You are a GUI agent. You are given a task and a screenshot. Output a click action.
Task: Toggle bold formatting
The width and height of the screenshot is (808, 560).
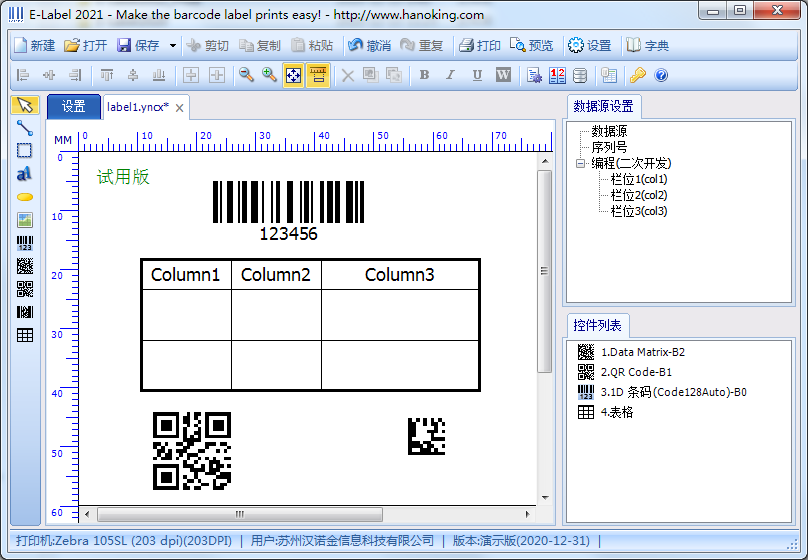pyautogui.click(x=424, y=75)
